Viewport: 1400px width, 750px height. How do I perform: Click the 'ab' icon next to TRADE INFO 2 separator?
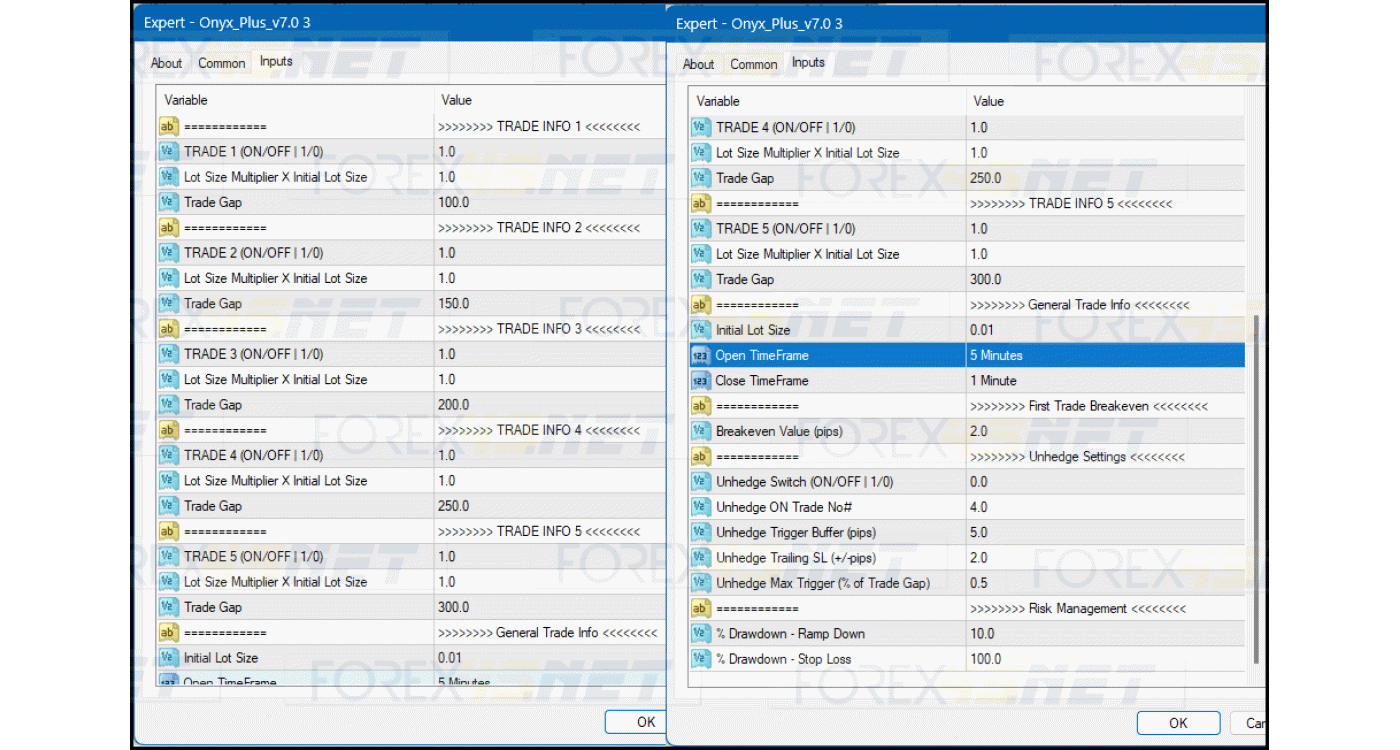(168, 228)
